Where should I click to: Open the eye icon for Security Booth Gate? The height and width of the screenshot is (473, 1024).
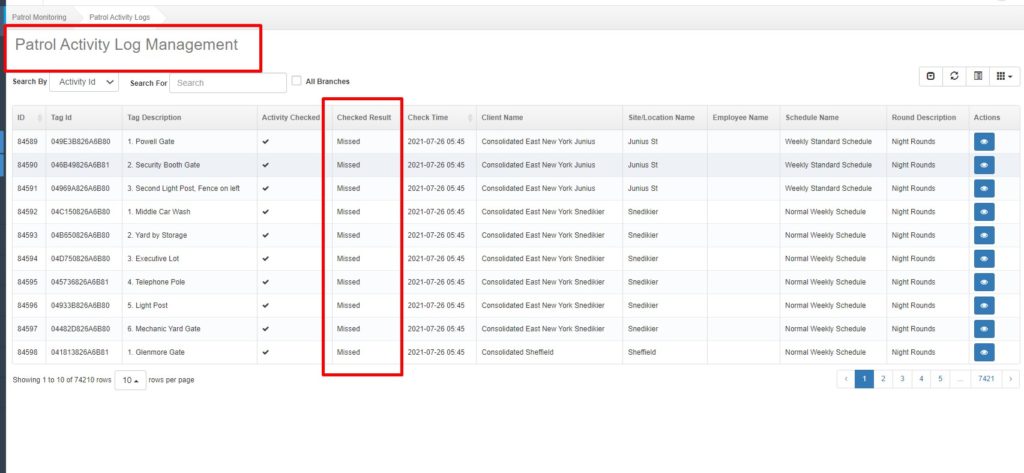click(x=984, y=165)
